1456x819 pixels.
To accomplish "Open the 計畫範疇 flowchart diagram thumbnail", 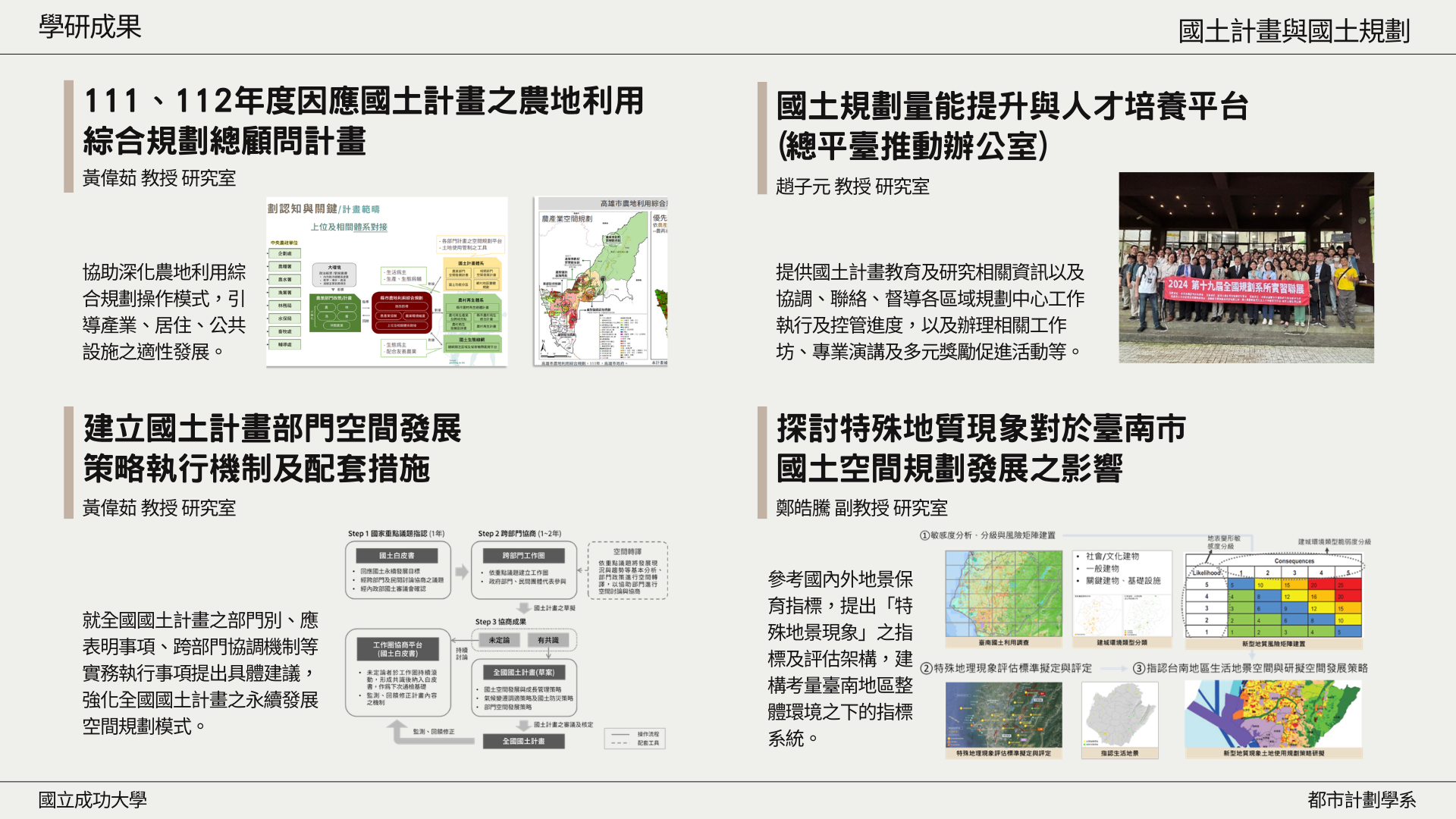I will (x=387, y=282).
